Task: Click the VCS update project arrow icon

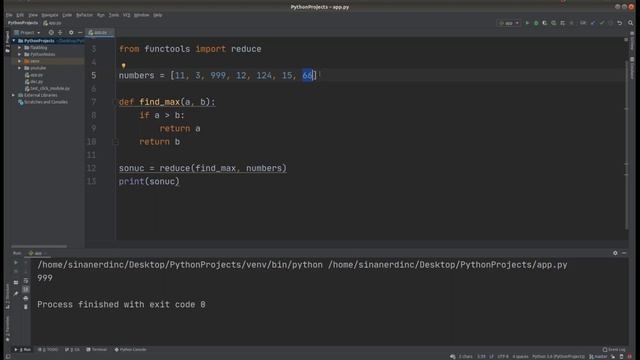Action: coord(593,23)
